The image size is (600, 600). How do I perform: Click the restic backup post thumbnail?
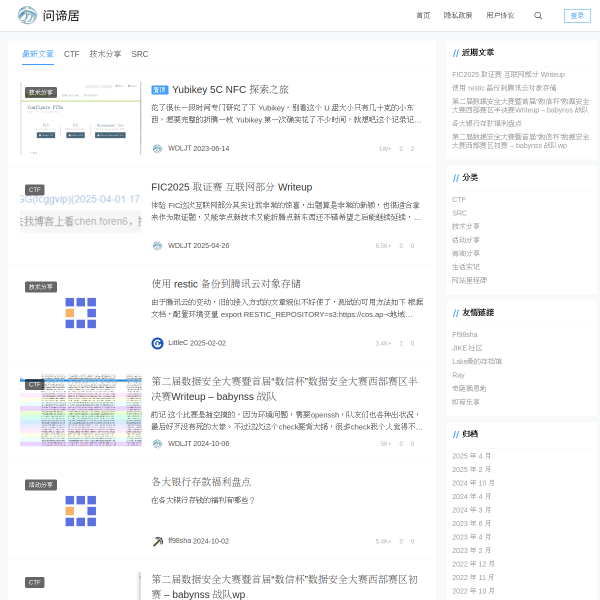click(x=80, y=313)
